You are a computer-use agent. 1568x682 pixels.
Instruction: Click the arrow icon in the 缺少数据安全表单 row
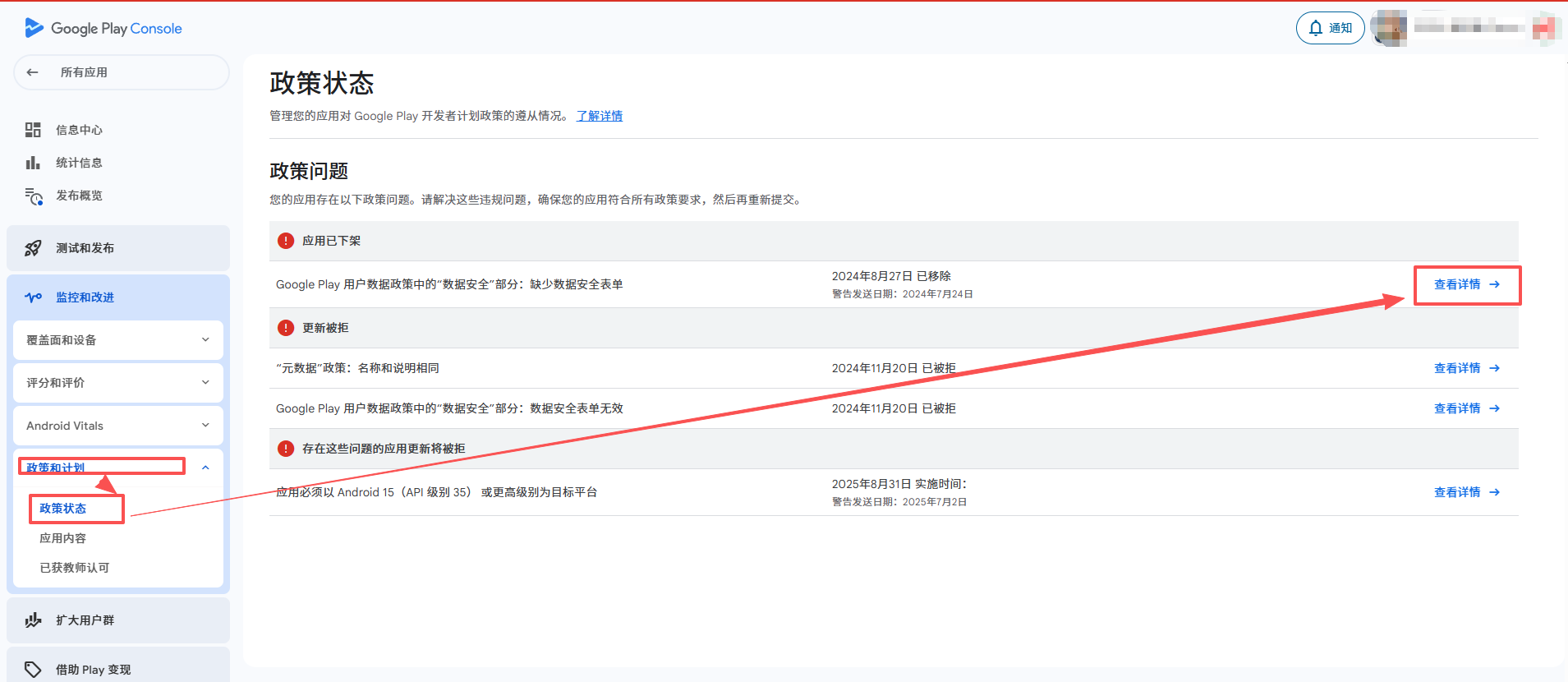pos(1495,284)
